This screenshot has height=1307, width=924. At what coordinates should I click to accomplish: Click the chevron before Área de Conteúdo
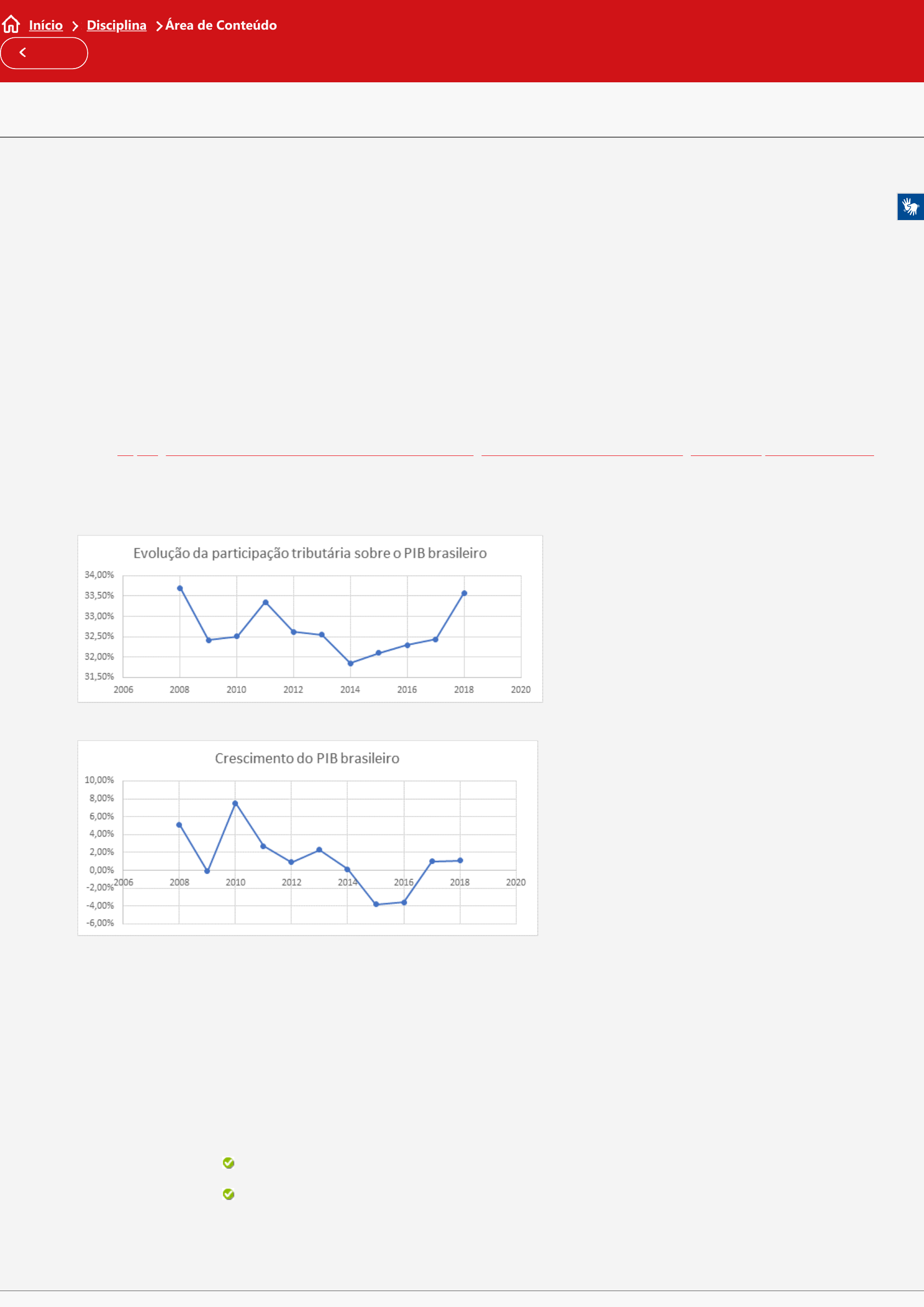pyautogui.click(x=159, y=26)
